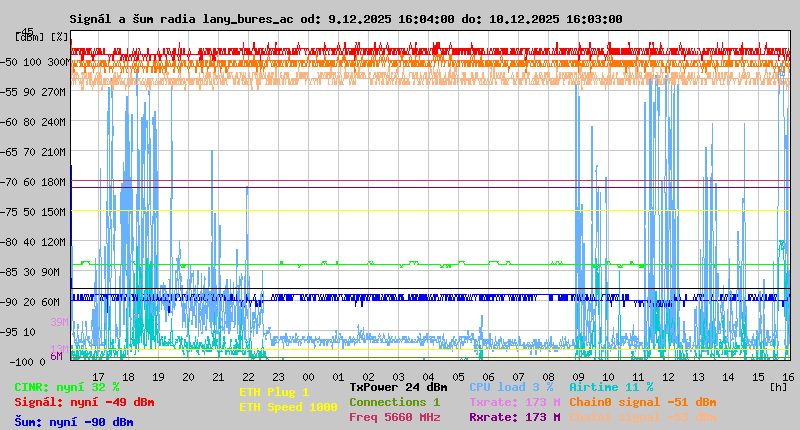The height and width of the screenshot is (430, 800).
Task: Click the '[dBm] [%]' axis units label
Action: point(41,37)
